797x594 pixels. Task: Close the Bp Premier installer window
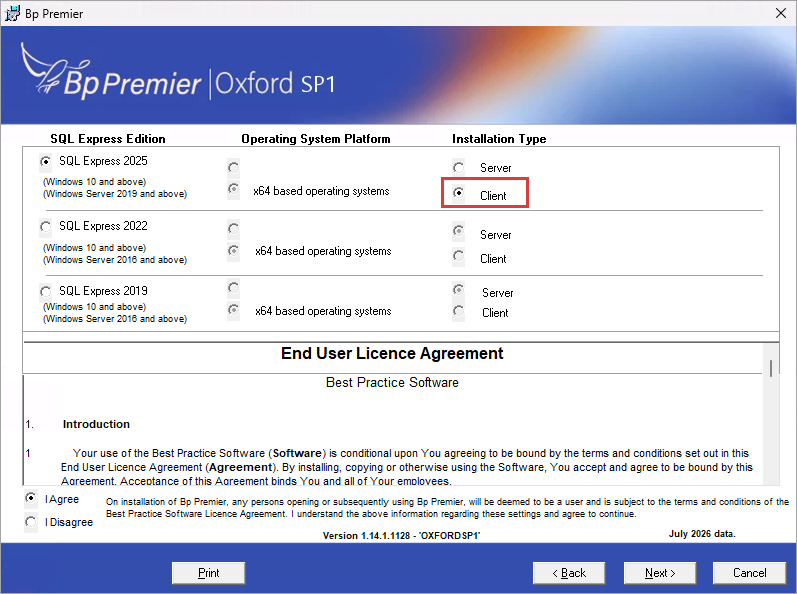(x=781, y=13)
